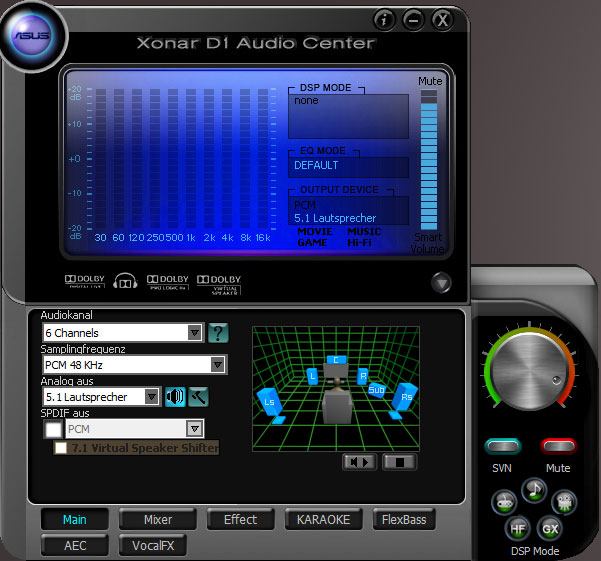Open the hammer advanced settings icon
Image resolution: width=601 pixels, height=561 pixels.
[x=199, y=397]
